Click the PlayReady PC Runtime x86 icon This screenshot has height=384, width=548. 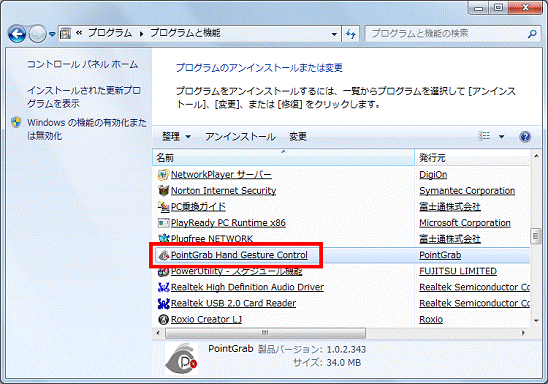tap(163, 223)
